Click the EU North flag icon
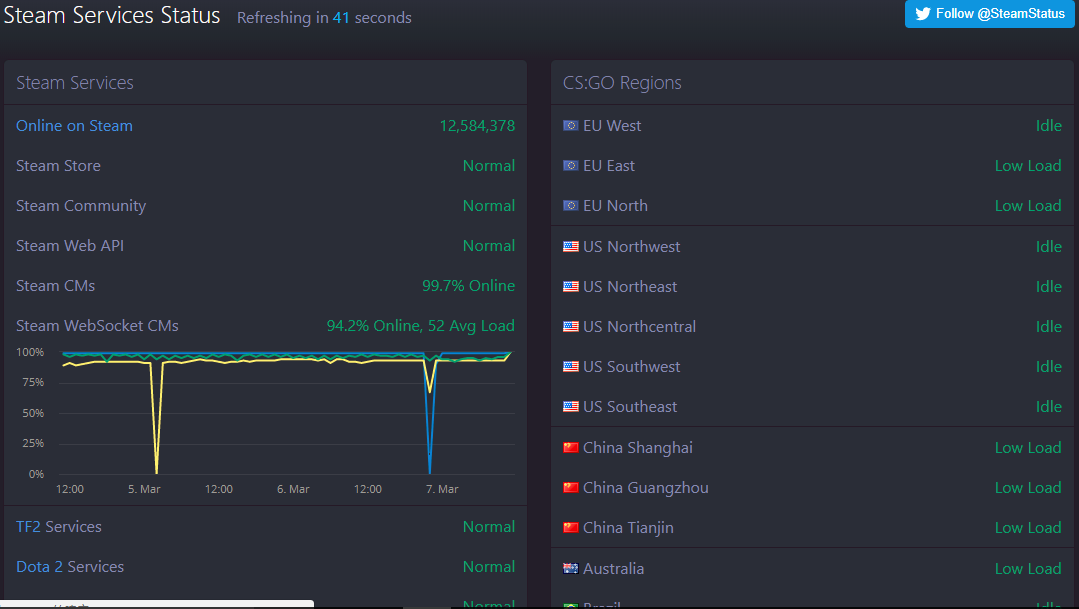1079x609 pixels. tap(571, 206)
